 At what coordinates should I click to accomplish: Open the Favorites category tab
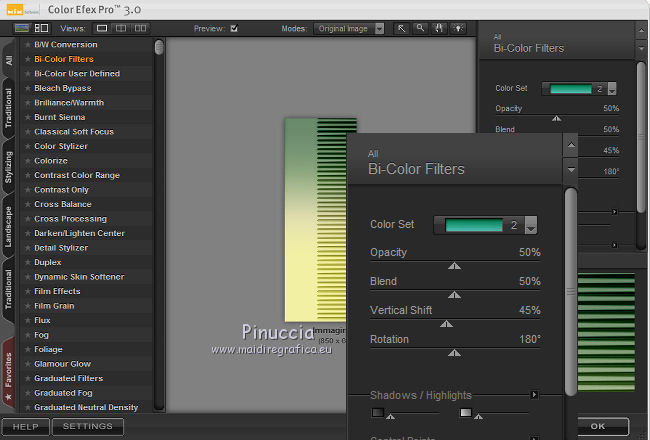click(9, 370)
